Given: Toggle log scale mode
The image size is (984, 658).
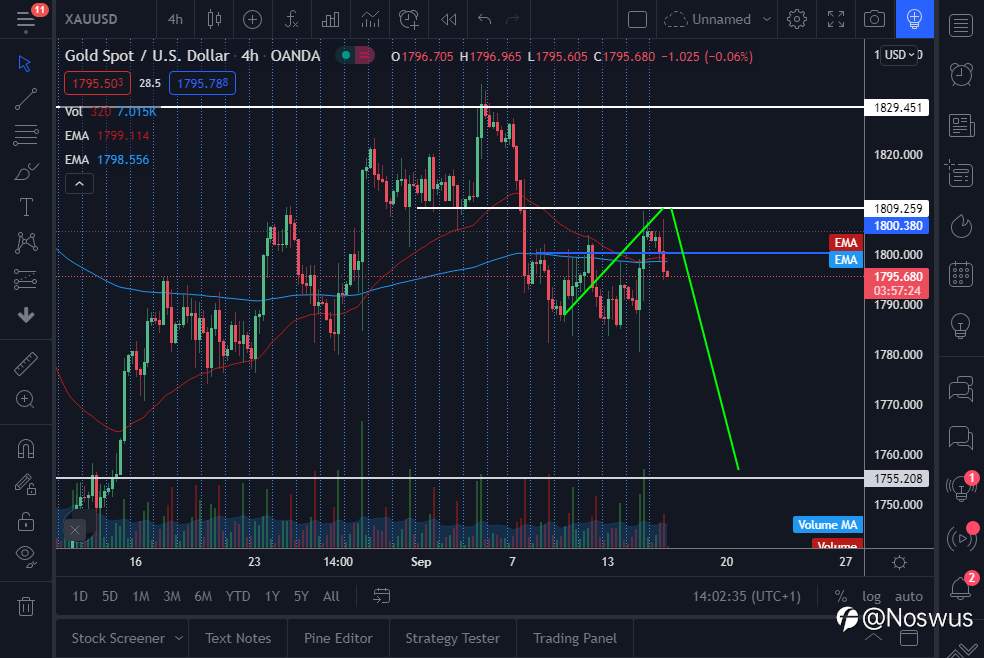Looking at the screenshot, I should coord(871,596).
